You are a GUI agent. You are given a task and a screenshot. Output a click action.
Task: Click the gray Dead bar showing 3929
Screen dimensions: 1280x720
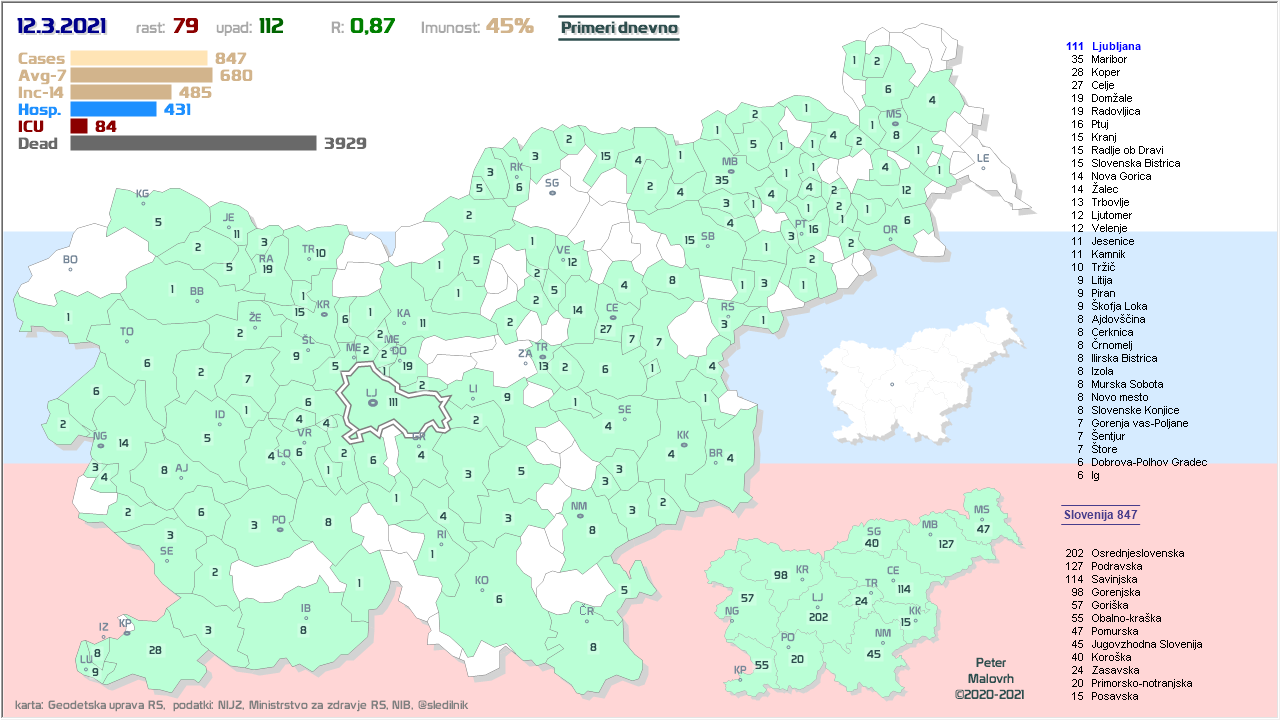pos(193,143)
